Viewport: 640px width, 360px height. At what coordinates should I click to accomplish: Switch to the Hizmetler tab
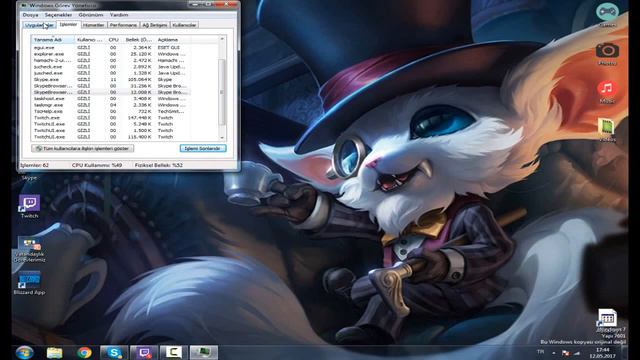pos(93,25)
